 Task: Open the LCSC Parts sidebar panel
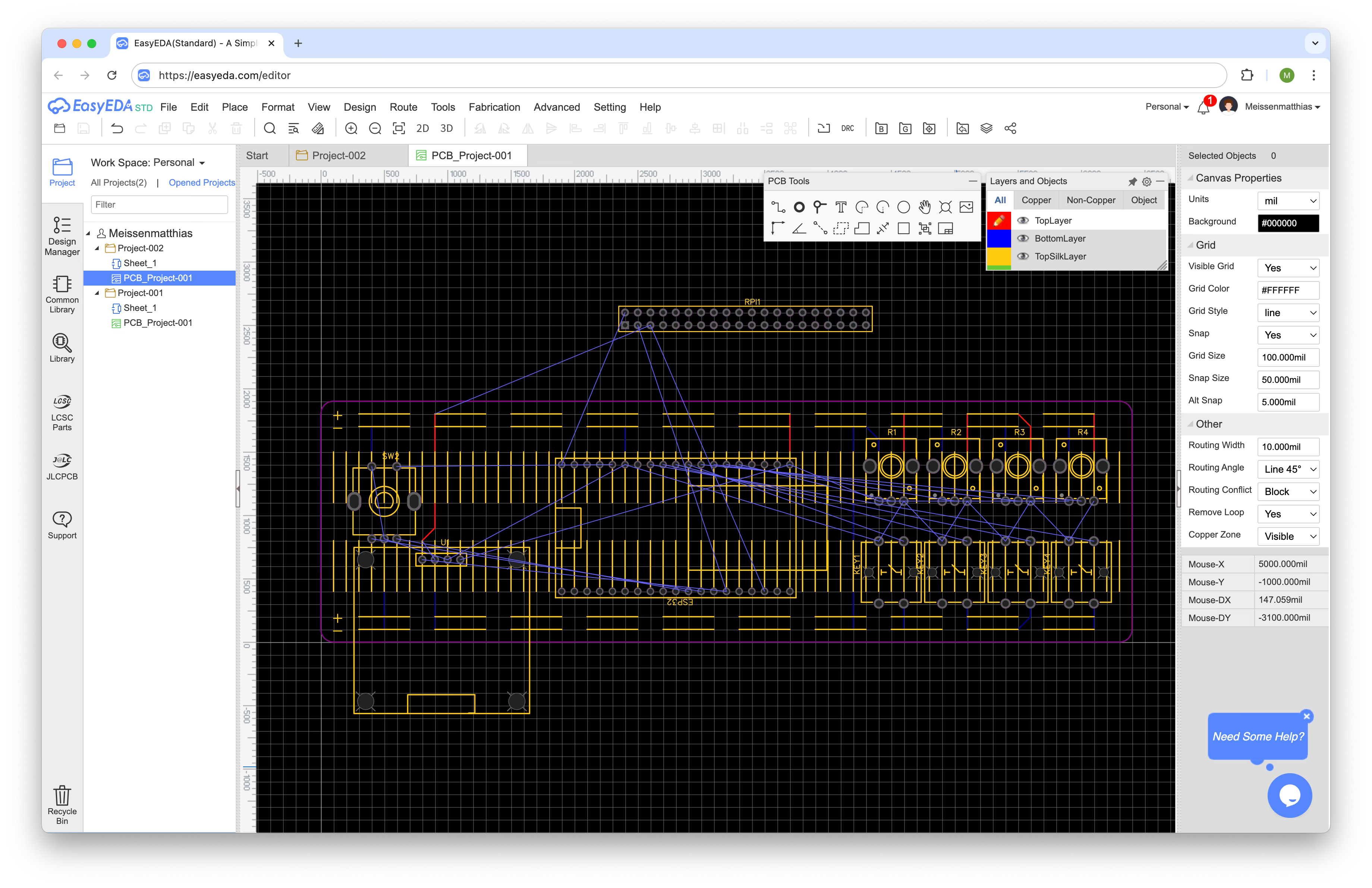(x=62, y=412)
